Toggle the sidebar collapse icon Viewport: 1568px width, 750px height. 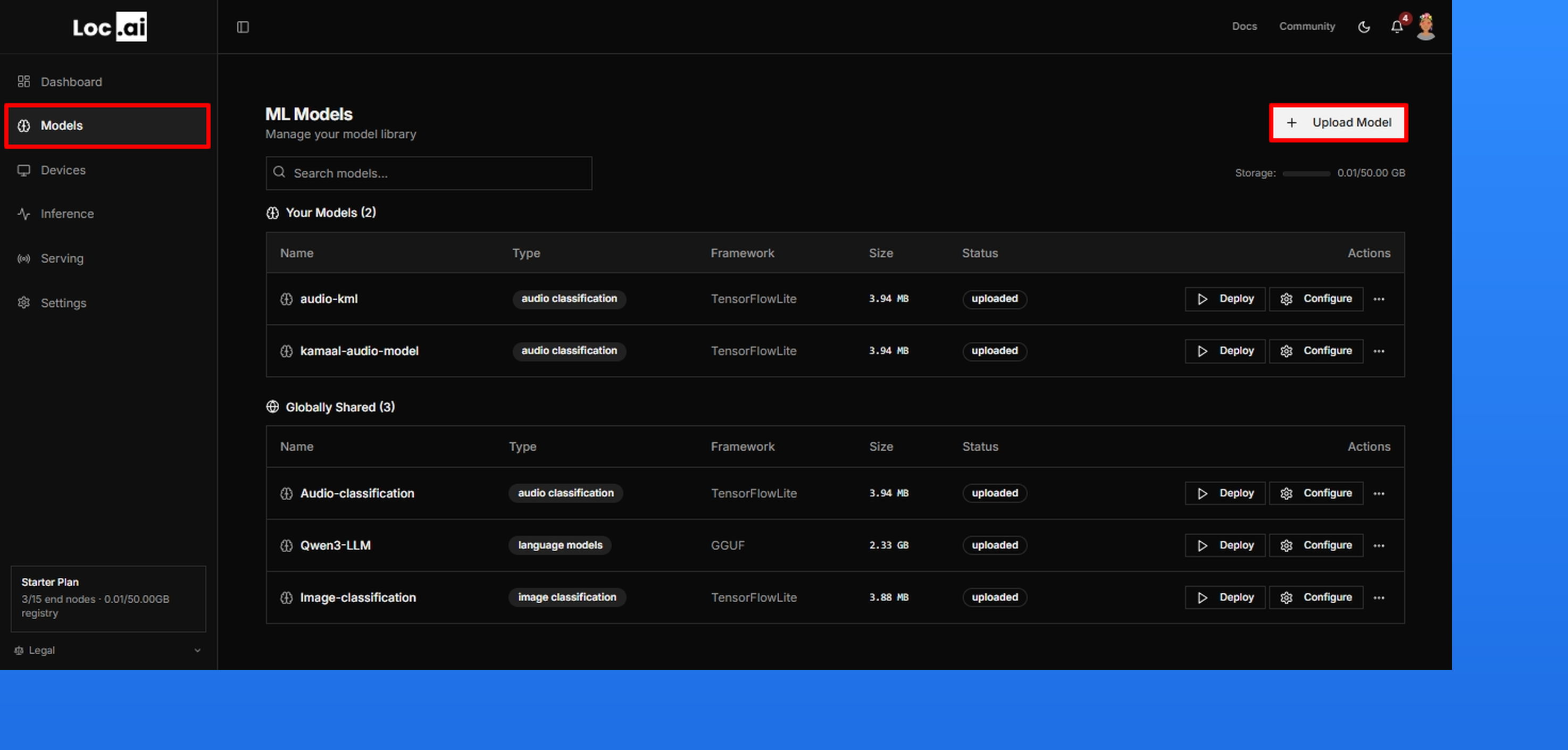tap(242, 27)
